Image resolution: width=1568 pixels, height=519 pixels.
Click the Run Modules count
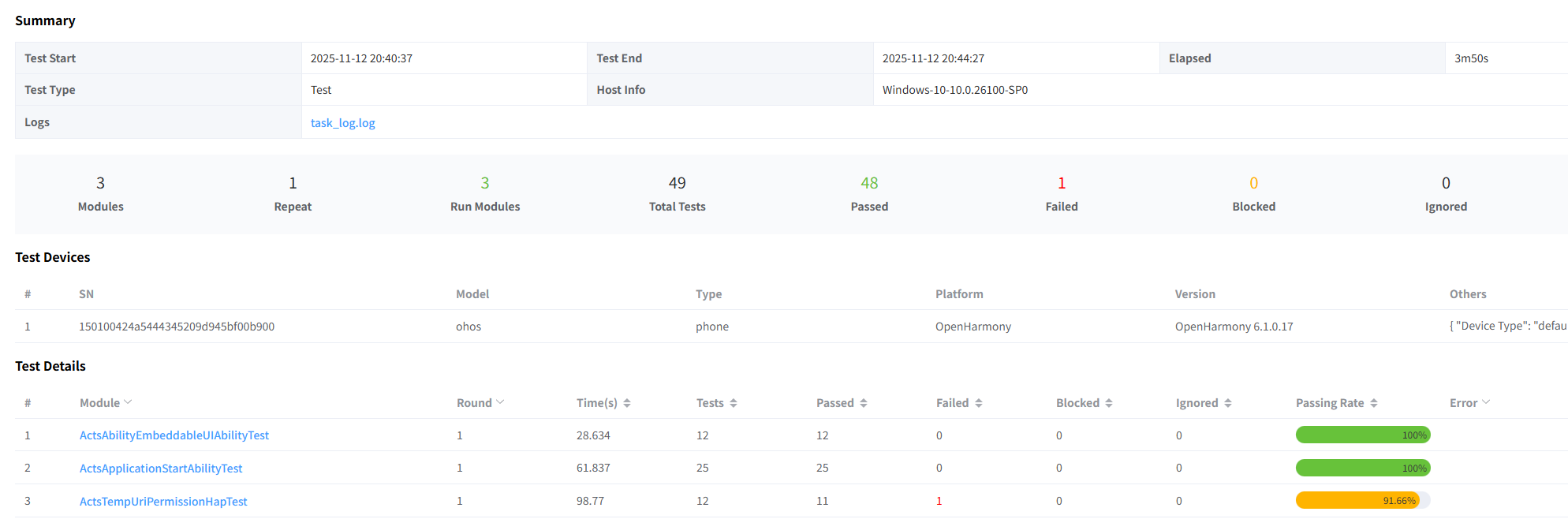point(485,183)
